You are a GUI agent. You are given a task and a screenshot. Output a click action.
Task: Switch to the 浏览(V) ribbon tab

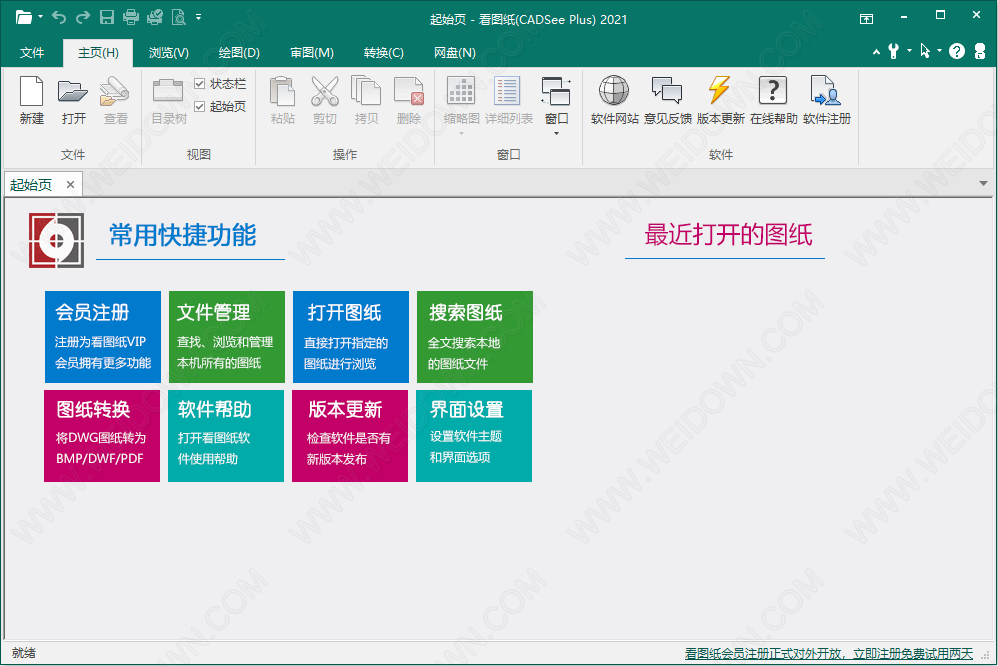point(169,53)
